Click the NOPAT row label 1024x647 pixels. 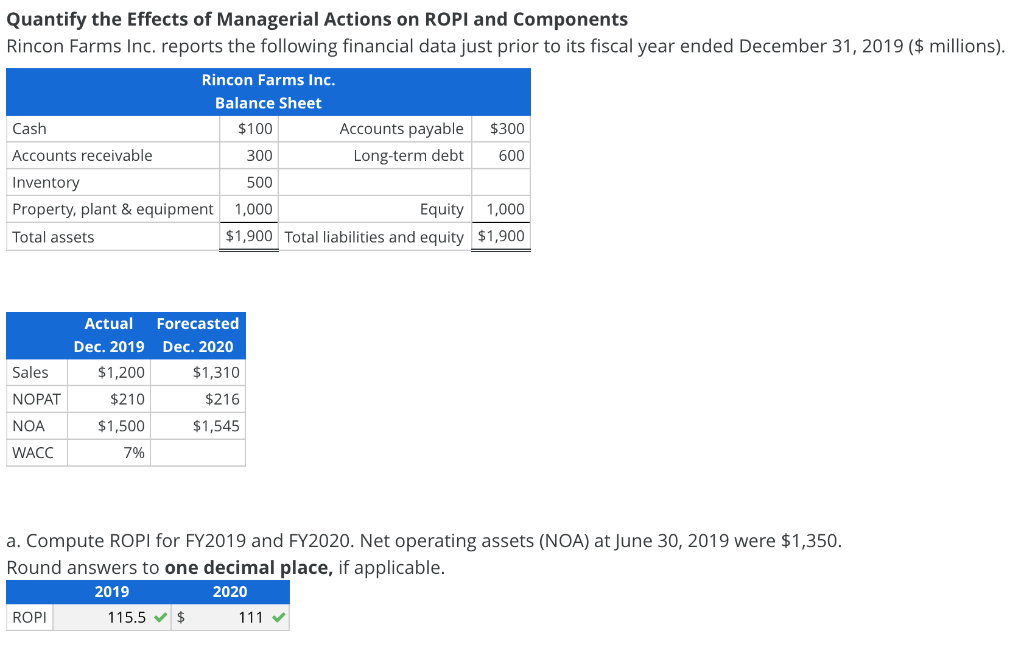click(37, 399)
